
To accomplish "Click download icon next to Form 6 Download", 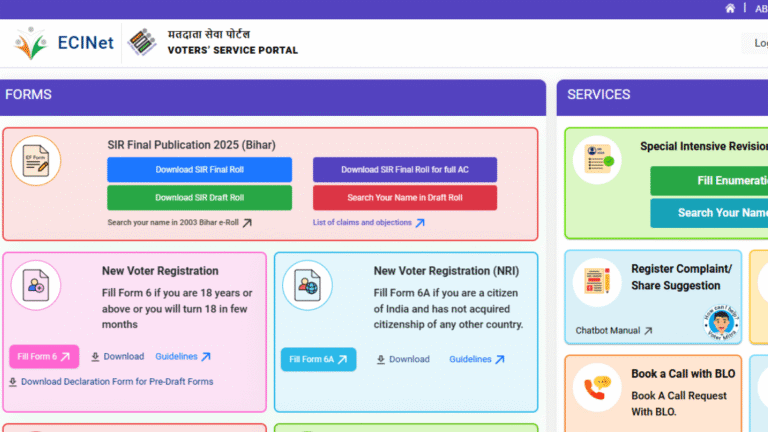I will click(x=95, y=357).
